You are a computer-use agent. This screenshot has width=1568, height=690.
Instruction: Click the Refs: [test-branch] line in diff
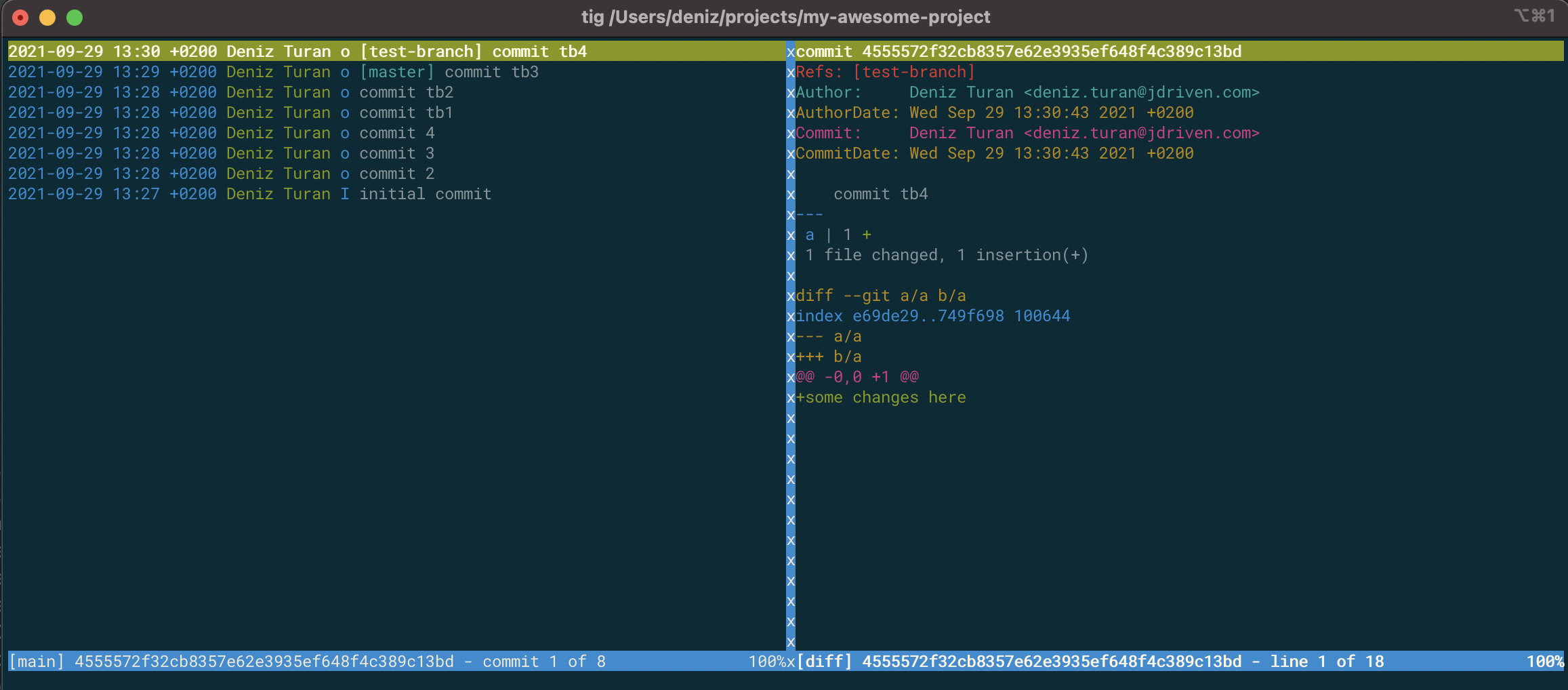pyautogui.click(x=885, y=72)
